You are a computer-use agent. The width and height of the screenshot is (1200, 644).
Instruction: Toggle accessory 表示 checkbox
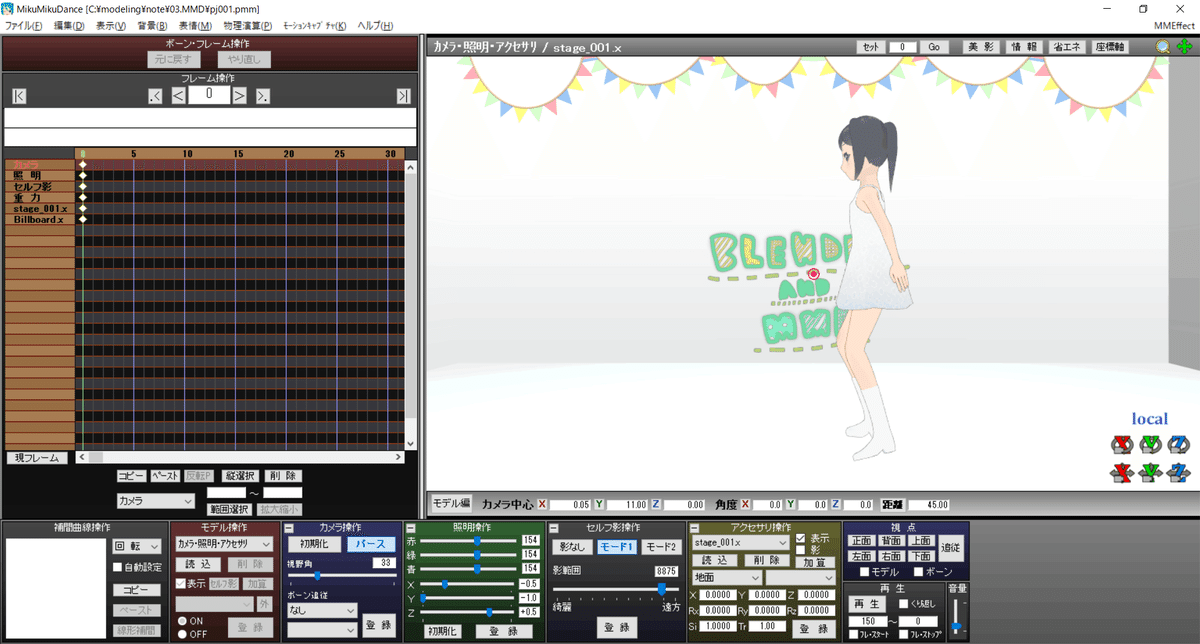(800, 539)
